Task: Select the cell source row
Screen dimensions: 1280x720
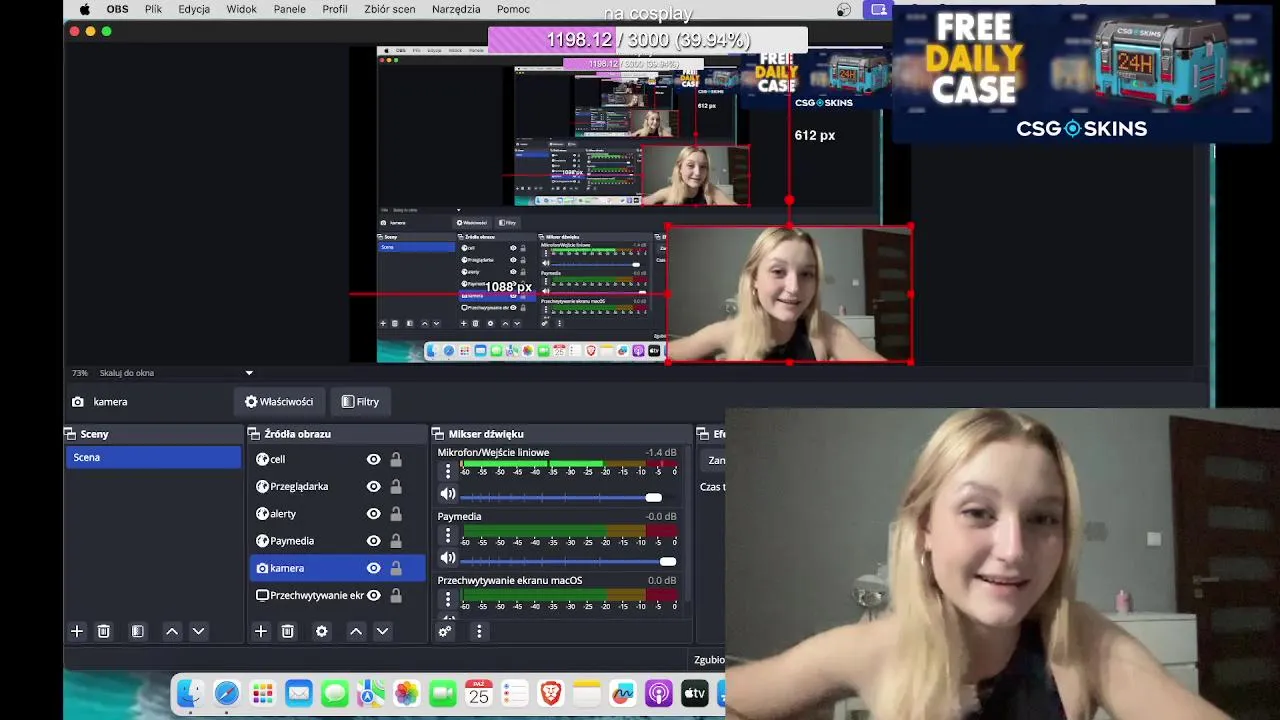Action: point(337,459)
